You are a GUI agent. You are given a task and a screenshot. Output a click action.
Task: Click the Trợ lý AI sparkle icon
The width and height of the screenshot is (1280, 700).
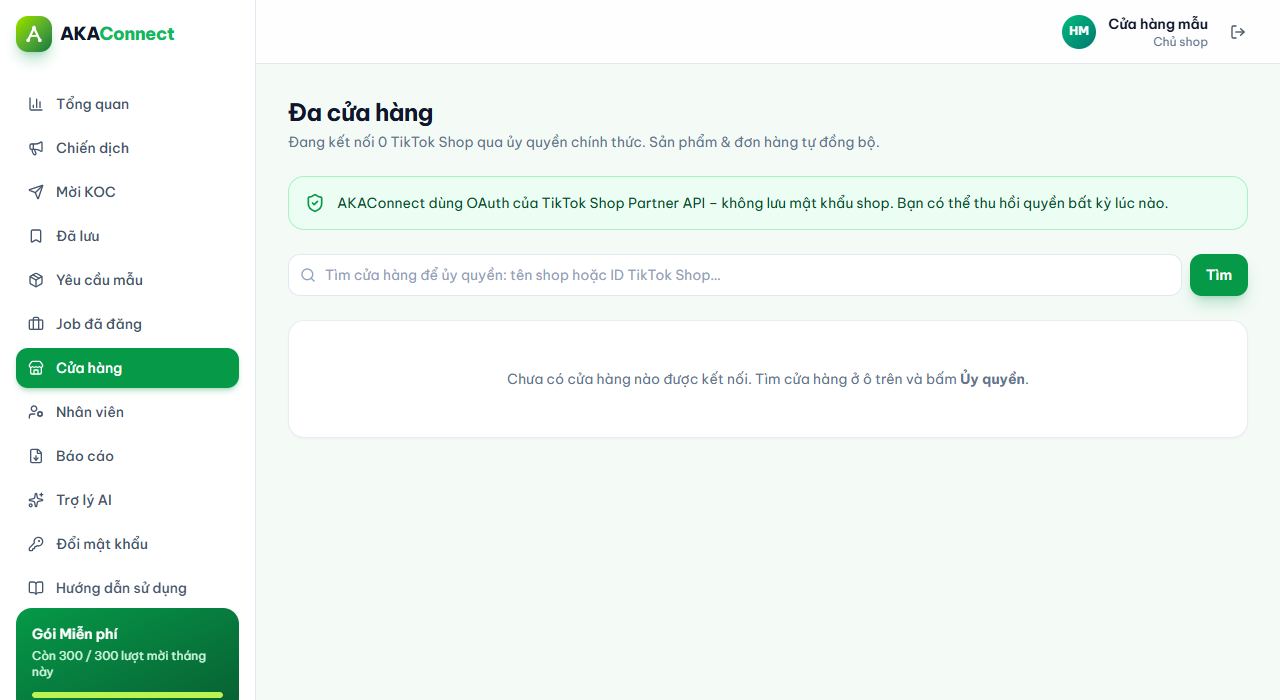36,500
